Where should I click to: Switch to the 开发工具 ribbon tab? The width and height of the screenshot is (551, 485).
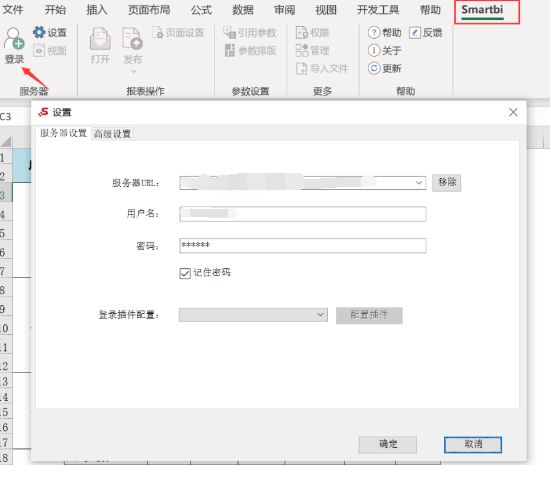click(x=378, y=10)
